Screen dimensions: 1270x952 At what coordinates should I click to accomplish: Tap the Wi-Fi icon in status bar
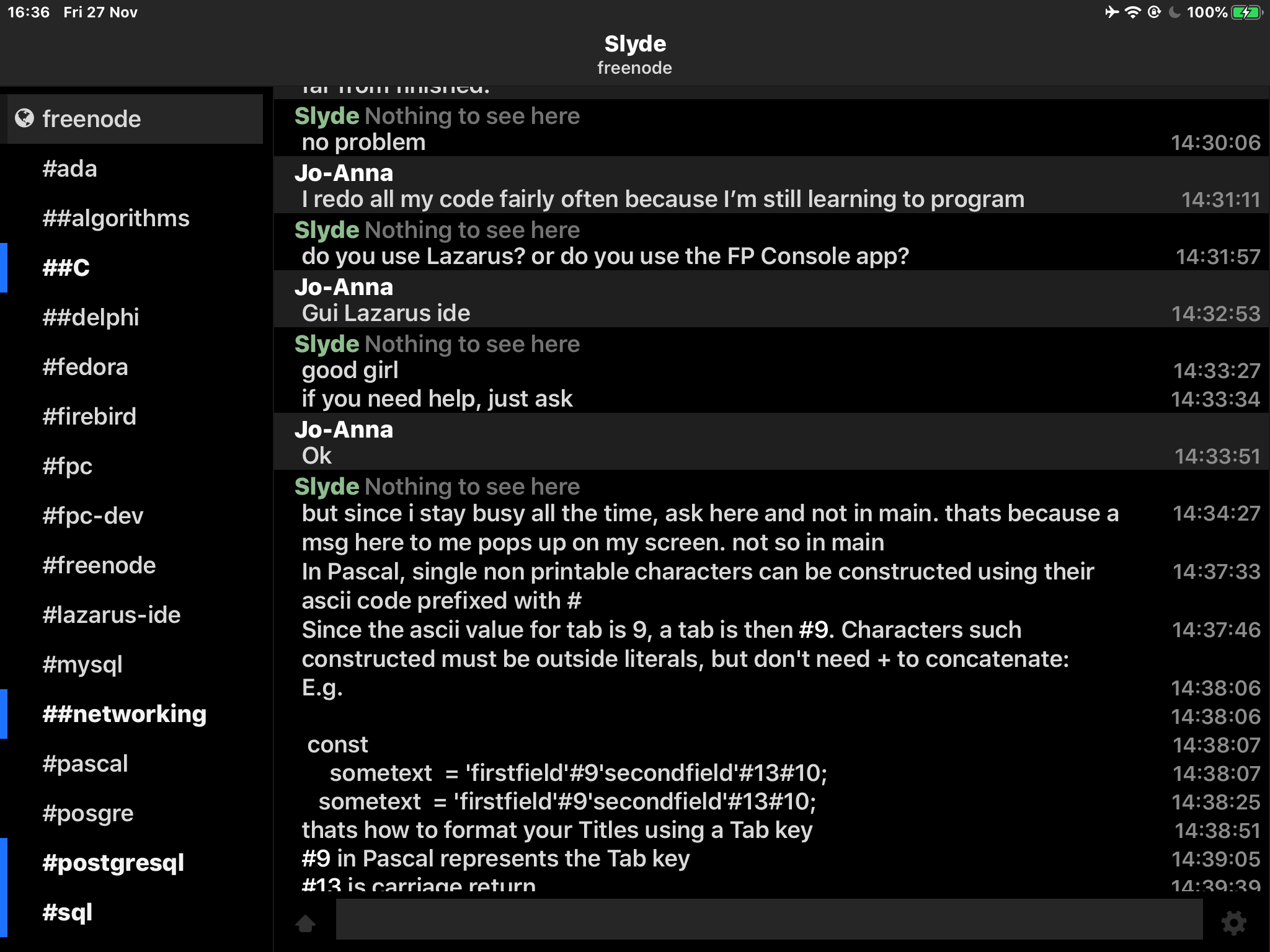[x=1133, y=12]
